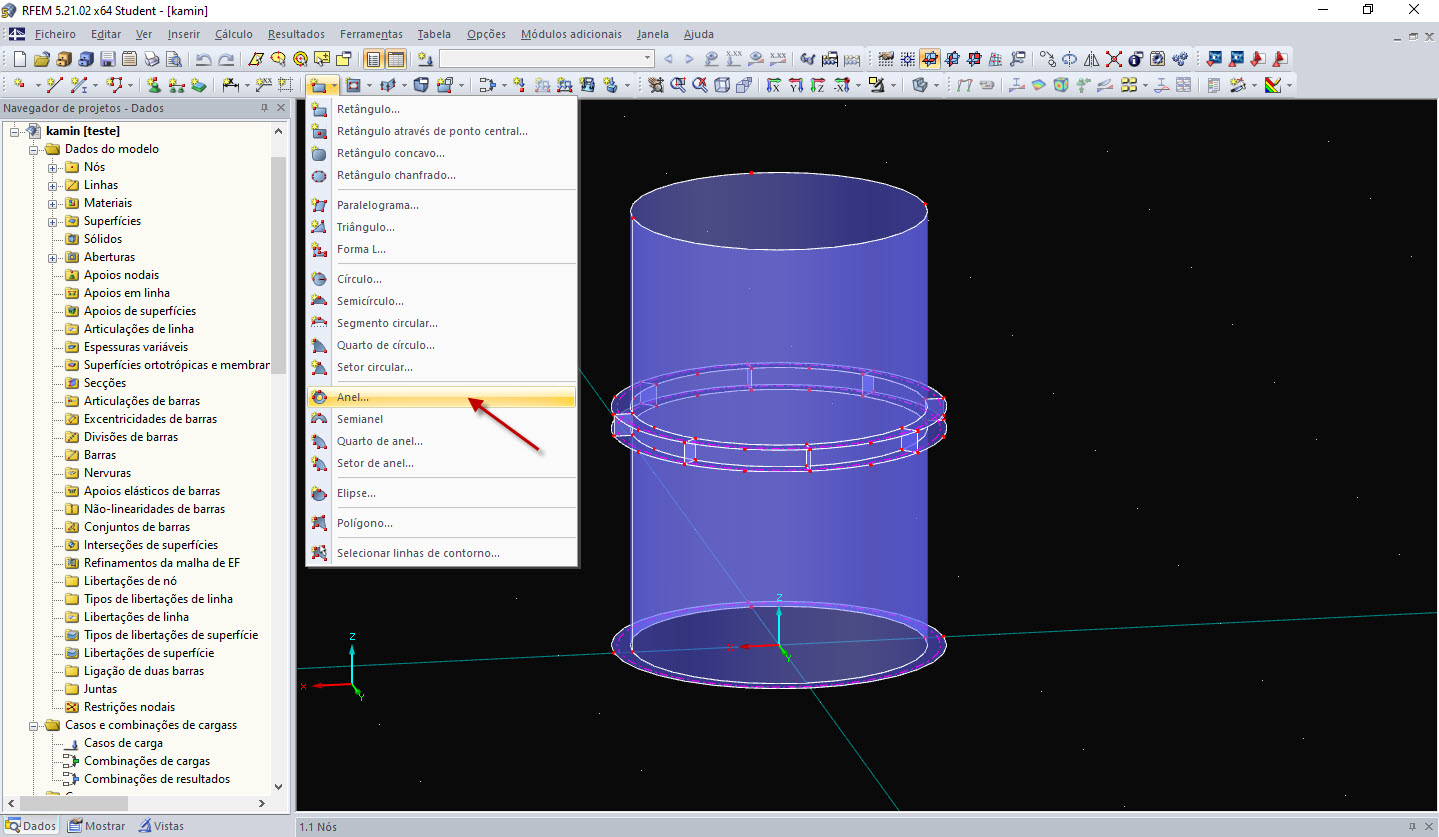Click the nodal support tool icon

[153, 85]
